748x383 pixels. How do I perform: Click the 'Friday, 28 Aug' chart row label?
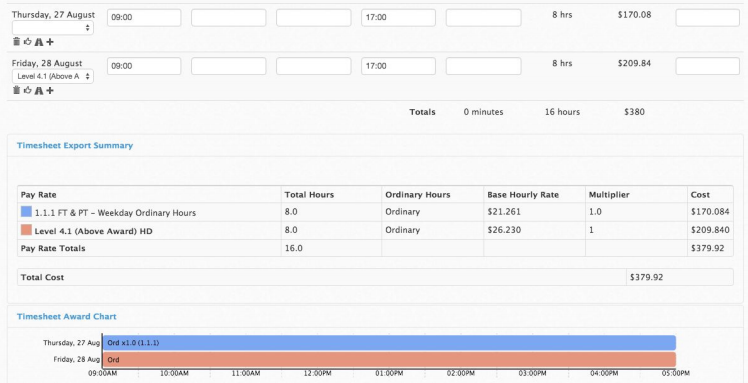click(x=76, y=360)
